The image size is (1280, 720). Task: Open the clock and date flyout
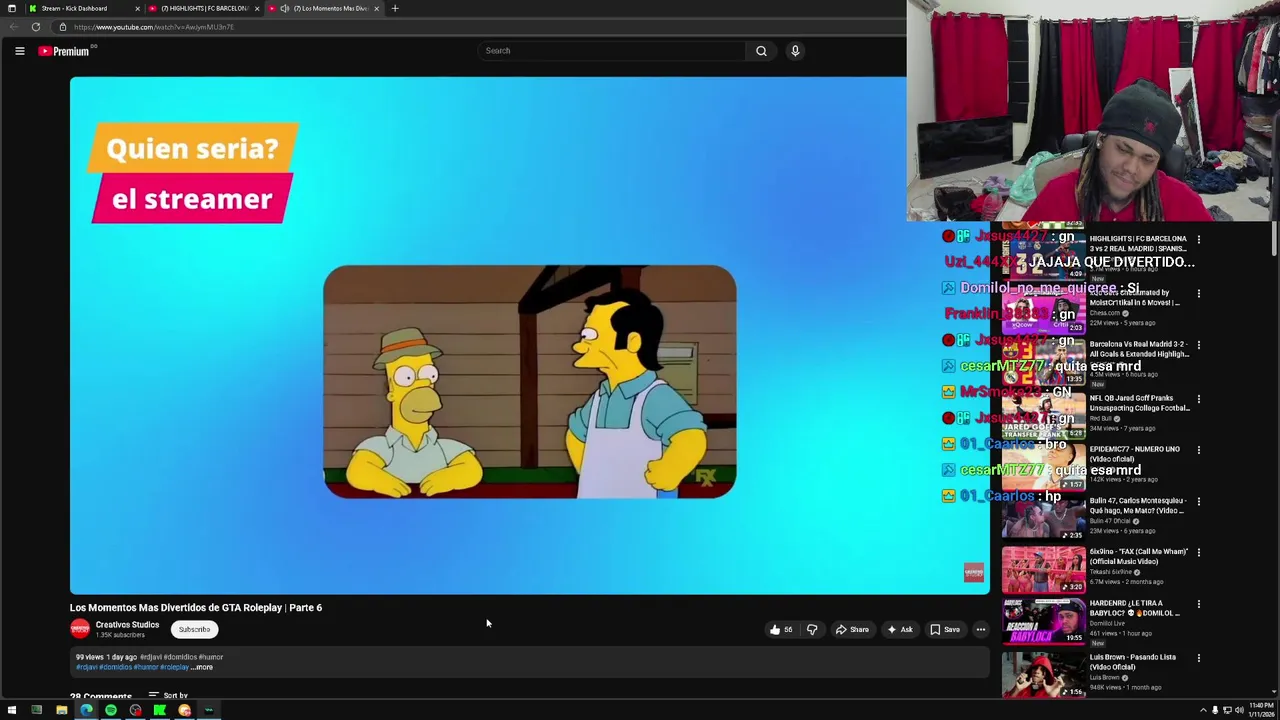coord(1261,710)
